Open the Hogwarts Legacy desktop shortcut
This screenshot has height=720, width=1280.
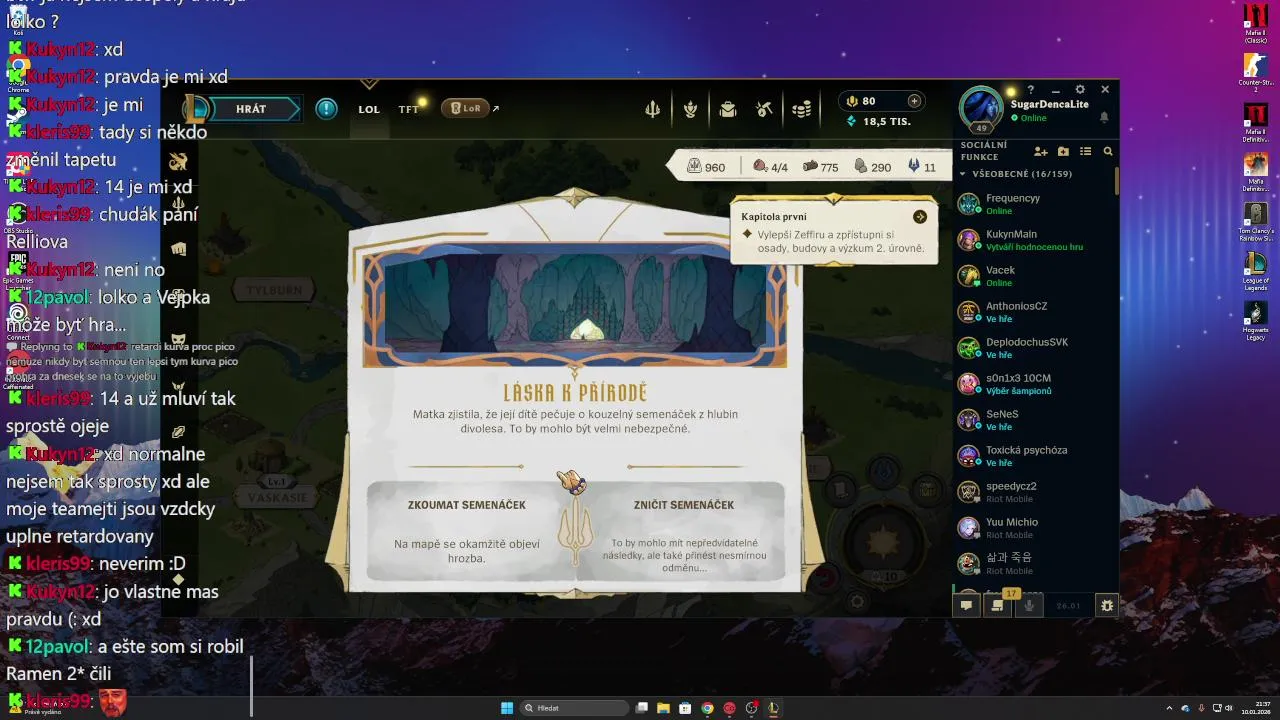[1256, 320]
